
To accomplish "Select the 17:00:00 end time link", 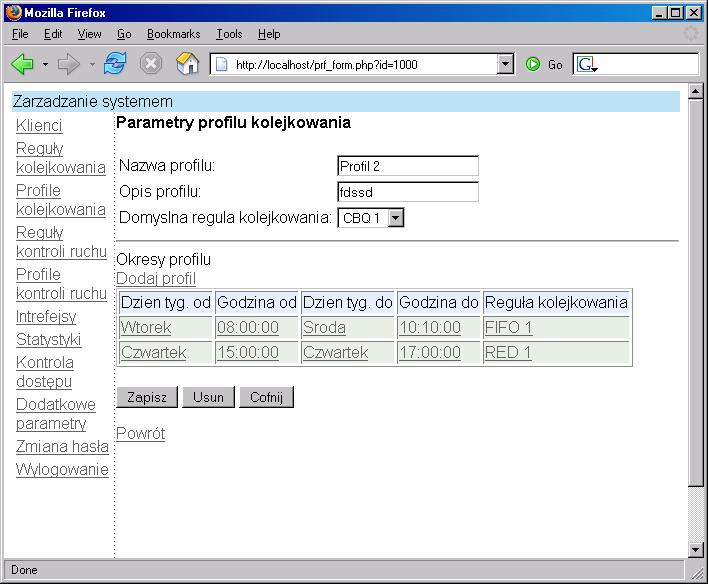I will coord(430,352).
